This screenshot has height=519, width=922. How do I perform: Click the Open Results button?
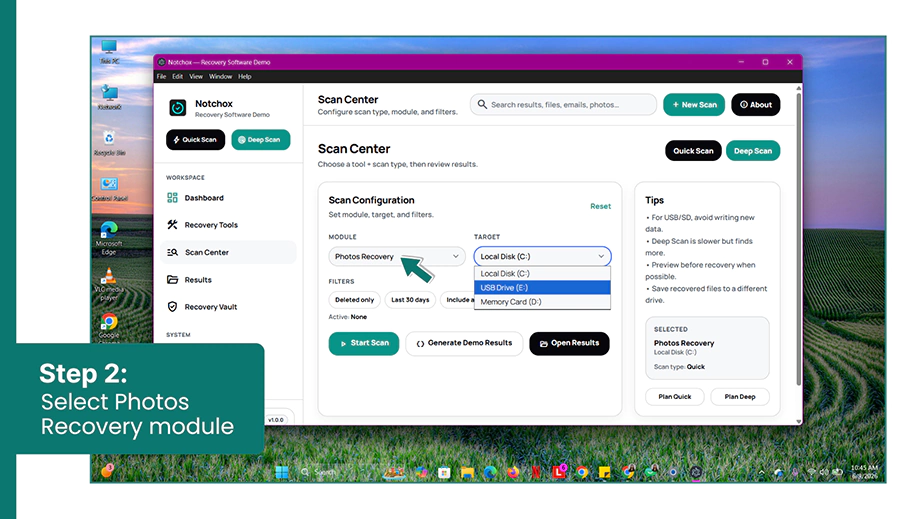point(569,343)
